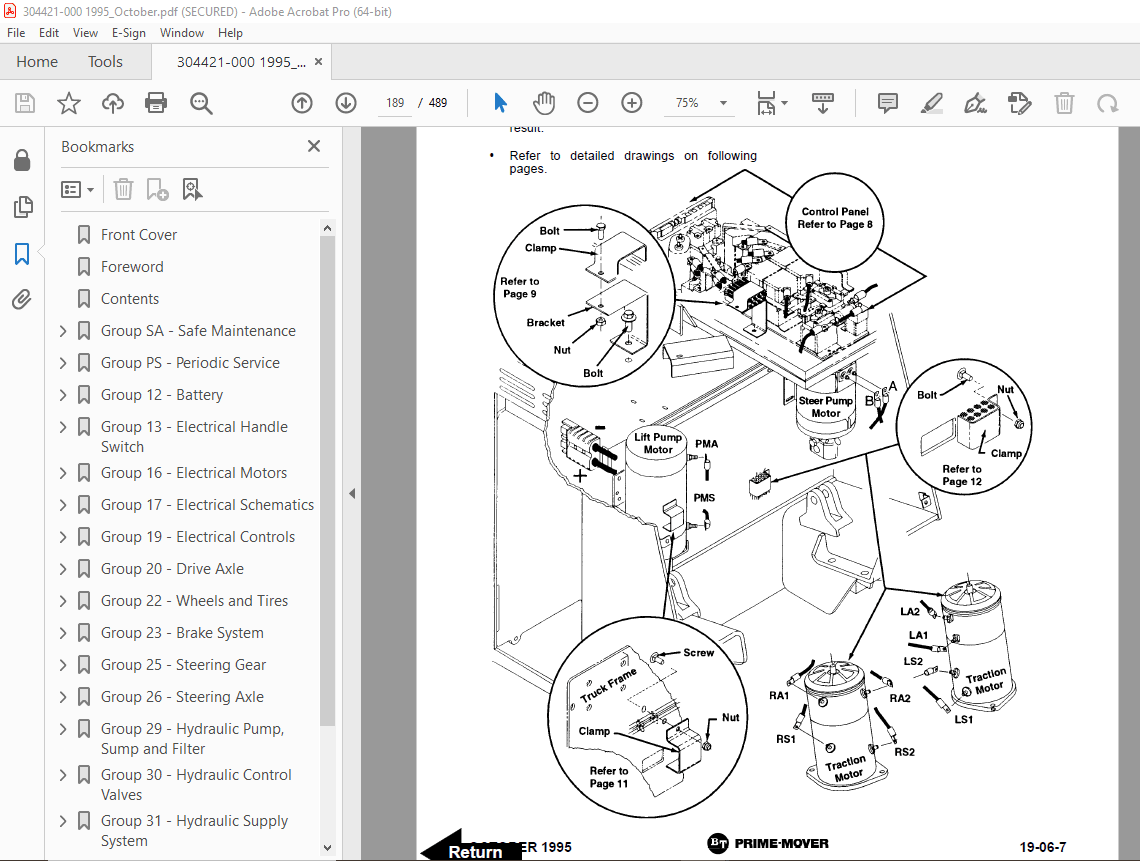This screenshot has height=861, width=1140.
Task: Click the Find text magnifier icon
Action: pyautogui.click(x=201, y=103)
